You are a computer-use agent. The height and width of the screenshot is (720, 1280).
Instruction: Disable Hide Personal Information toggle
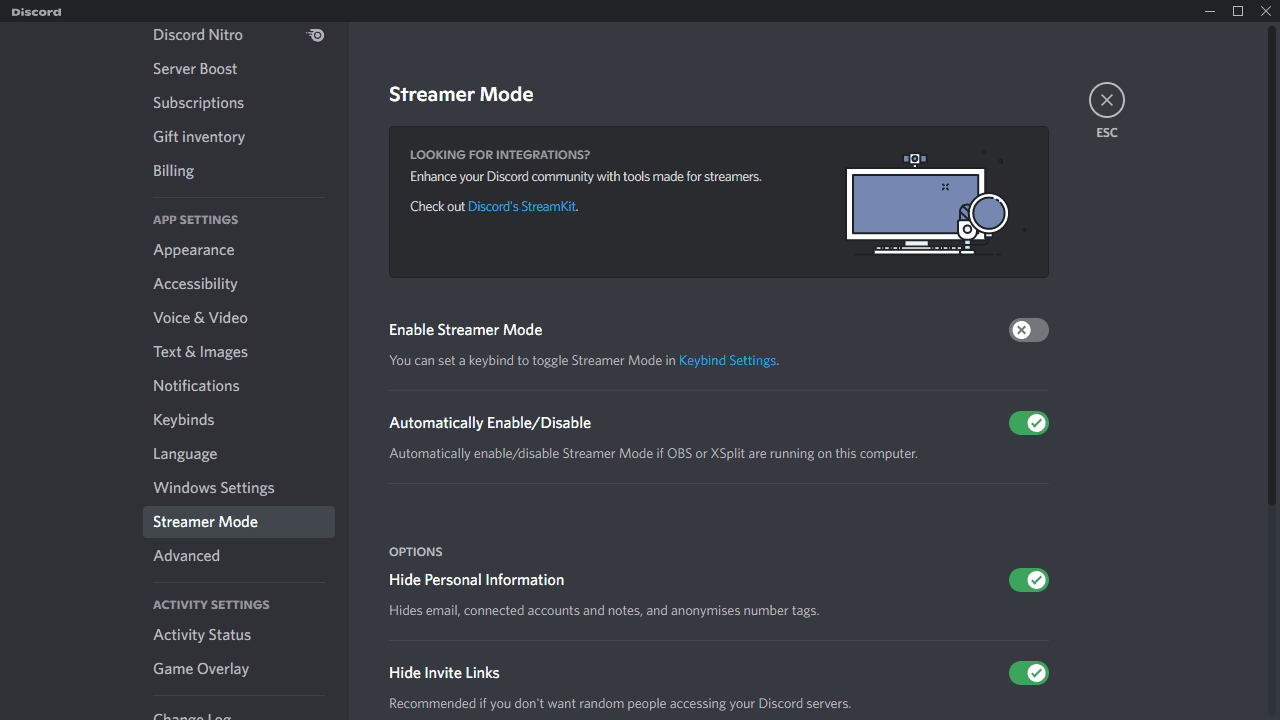pyautogui.click(x=1029, y=580)
